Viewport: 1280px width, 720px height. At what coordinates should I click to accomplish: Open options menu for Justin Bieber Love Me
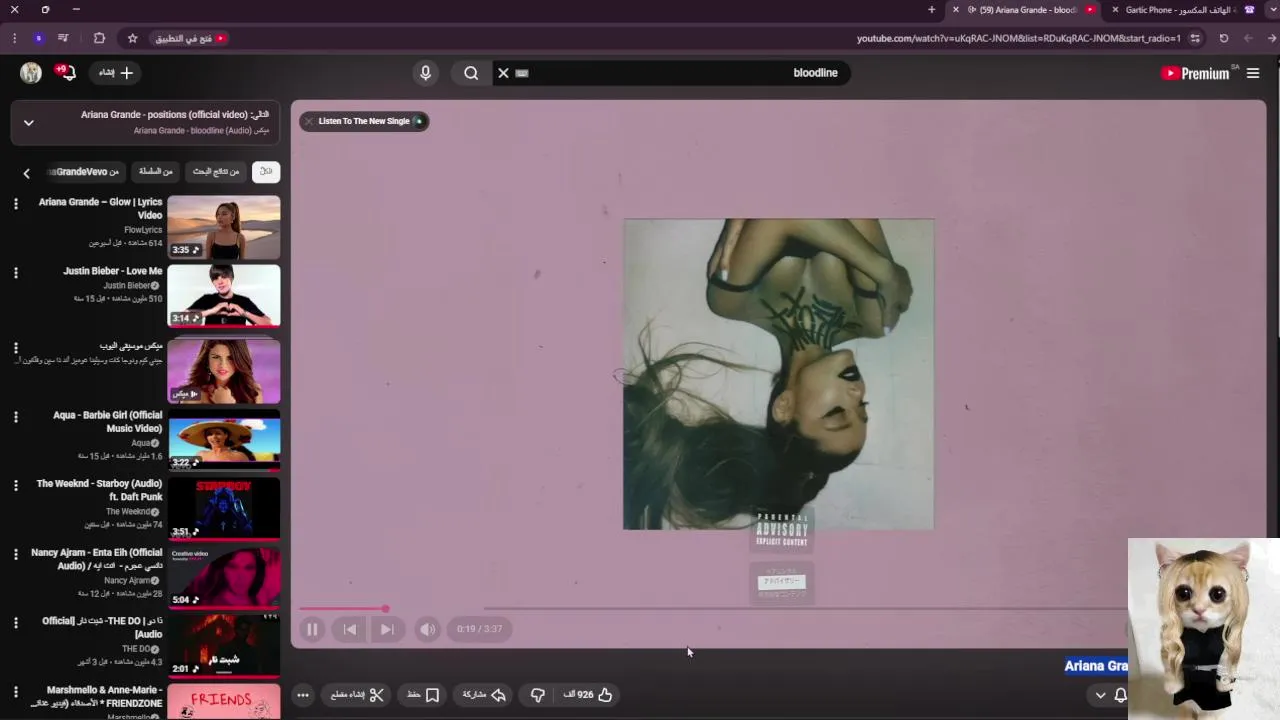coord(15,273)
